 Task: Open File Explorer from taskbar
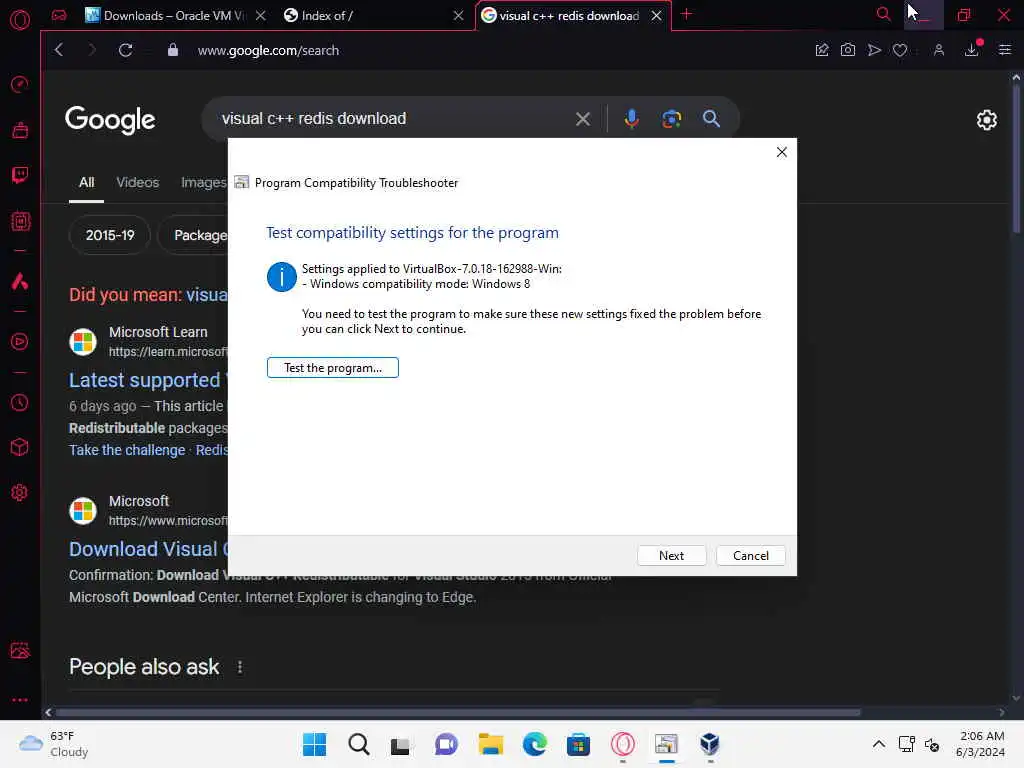click(x=490, y=744)
